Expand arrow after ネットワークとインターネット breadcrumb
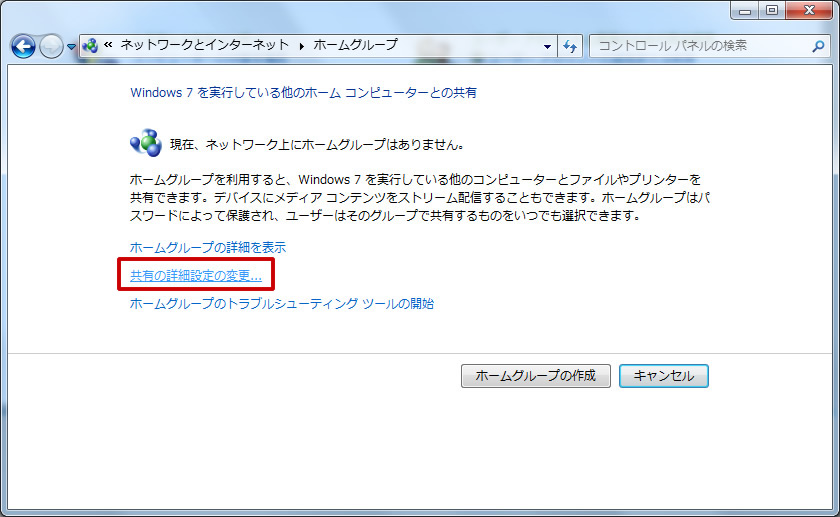 click(x=302, y=47)
